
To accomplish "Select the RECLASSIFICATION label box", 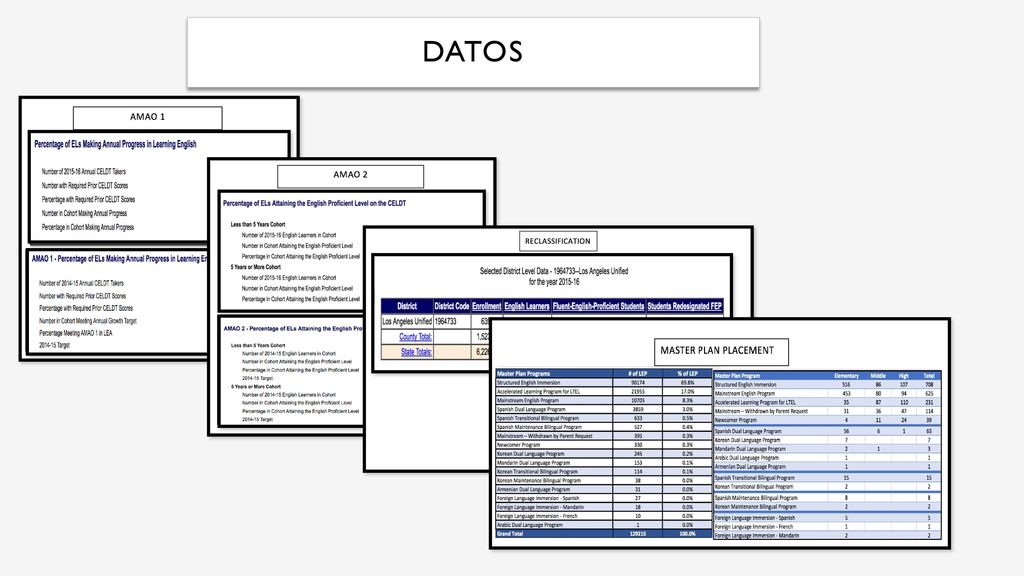I will [558, 241].
